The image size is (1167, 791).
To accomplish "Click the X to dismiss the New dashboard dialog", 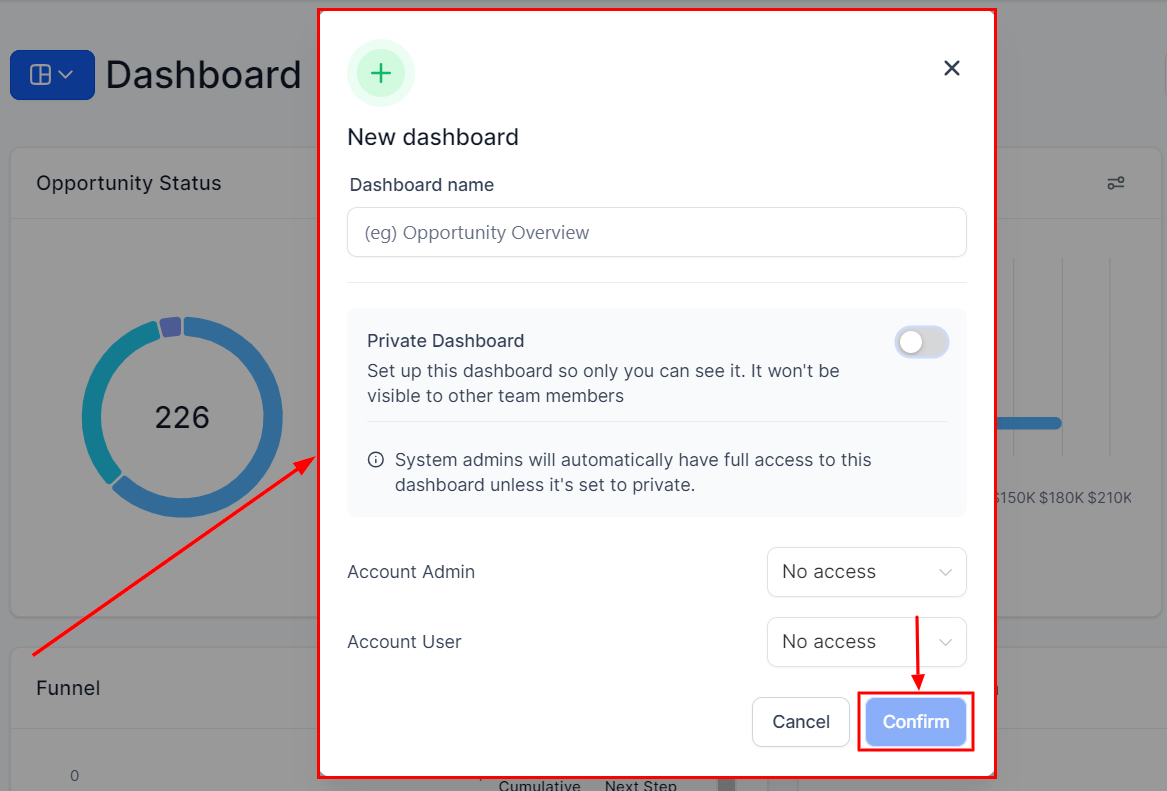I will 951,68.
